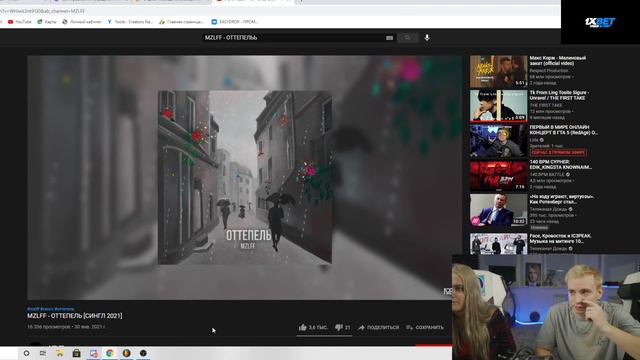Click the Cortana circle icon in taskbar

[x=27, y=353]
